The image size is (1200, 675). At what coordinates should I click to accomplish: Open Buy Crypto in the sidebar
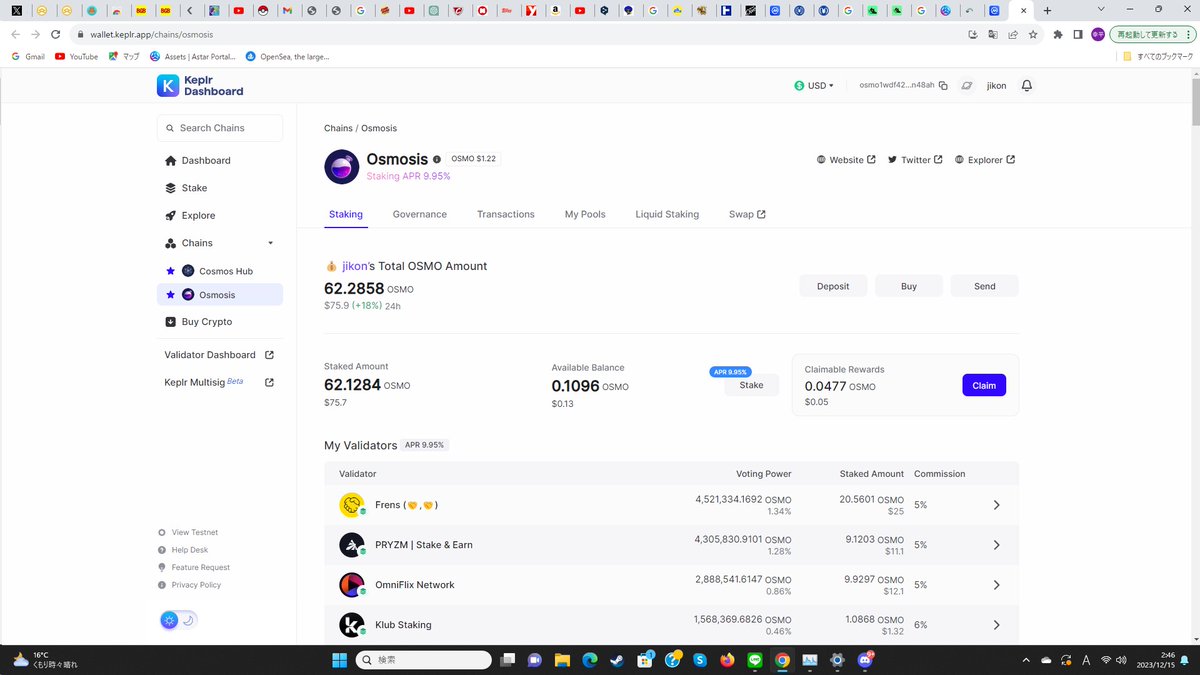click(199, 322)
